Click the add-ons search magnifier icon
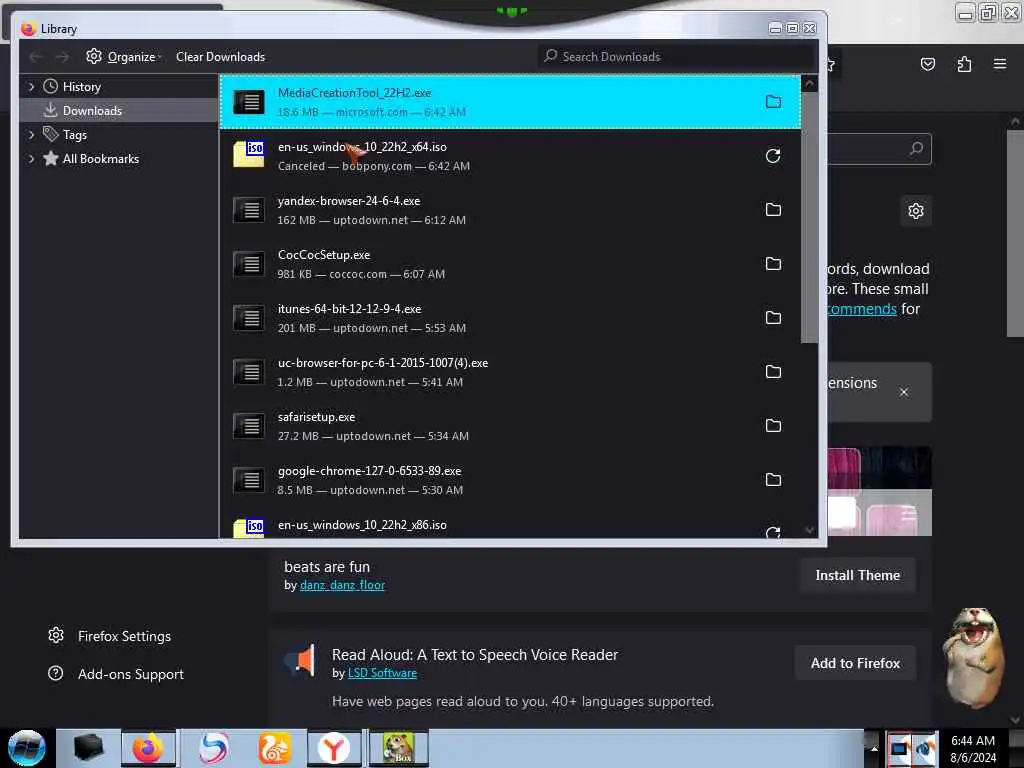The image size is (1024, 768). (x=916, y=149)
